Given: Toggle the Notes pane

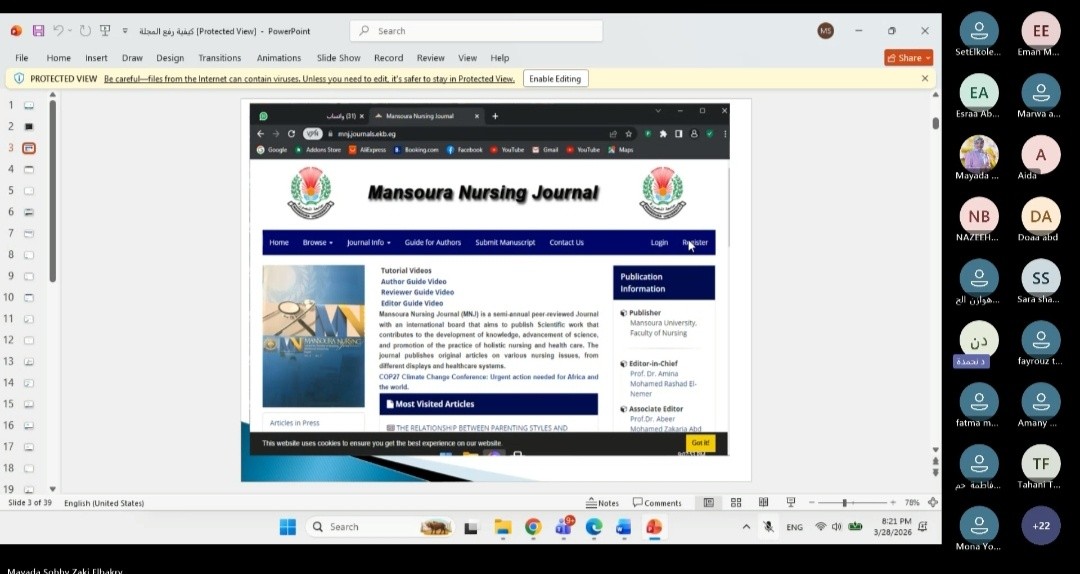Looking at the screenshot, I should point(603,503).
